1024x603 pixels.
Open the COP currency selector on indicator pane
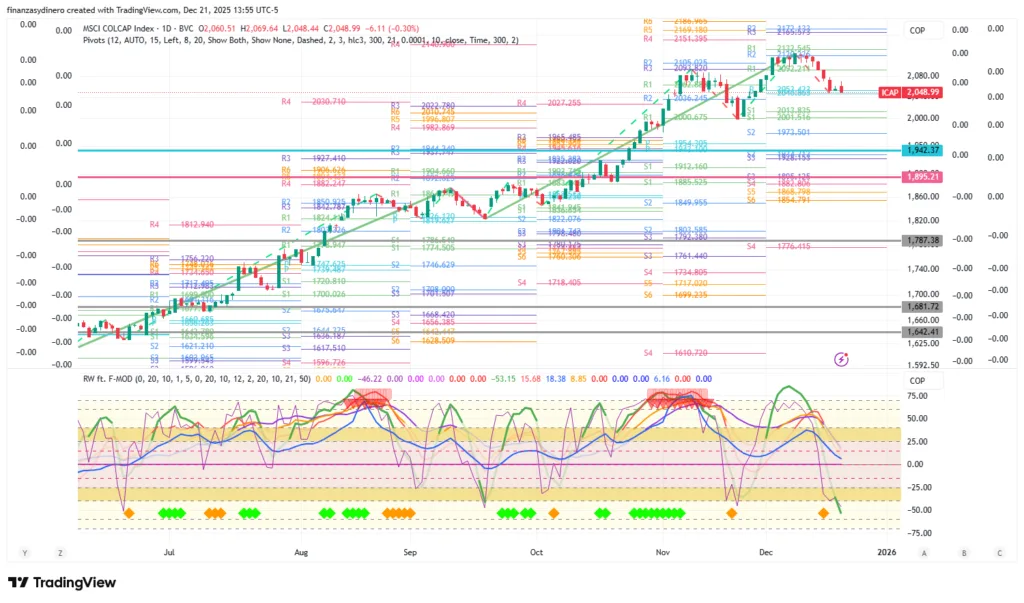(917, 381)
